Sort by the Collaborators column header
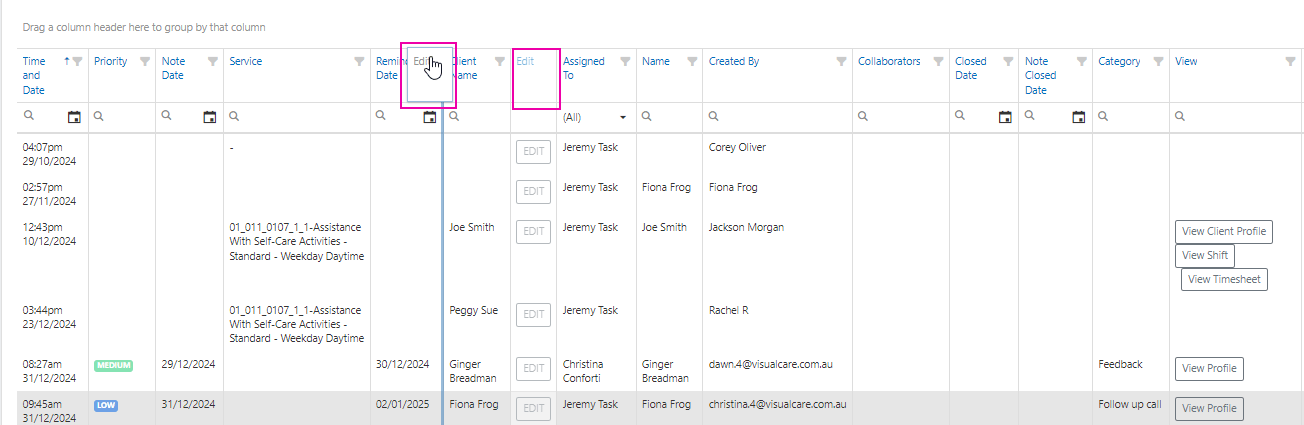This screenshot has width=1304, height=425. (889, 61)
